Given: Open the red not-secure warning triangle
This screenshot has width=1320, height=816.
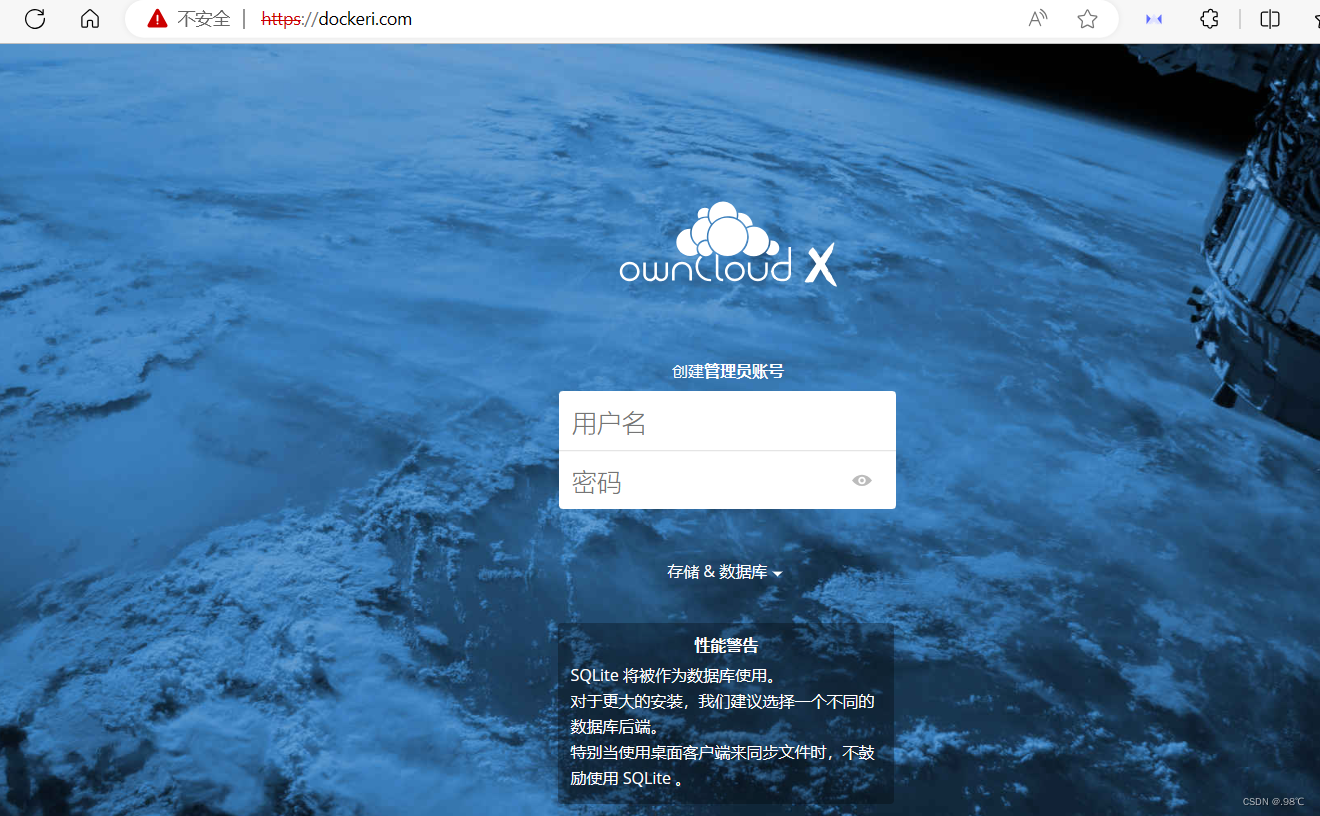Looking at the screenshot, I should (x=157, y=19).
